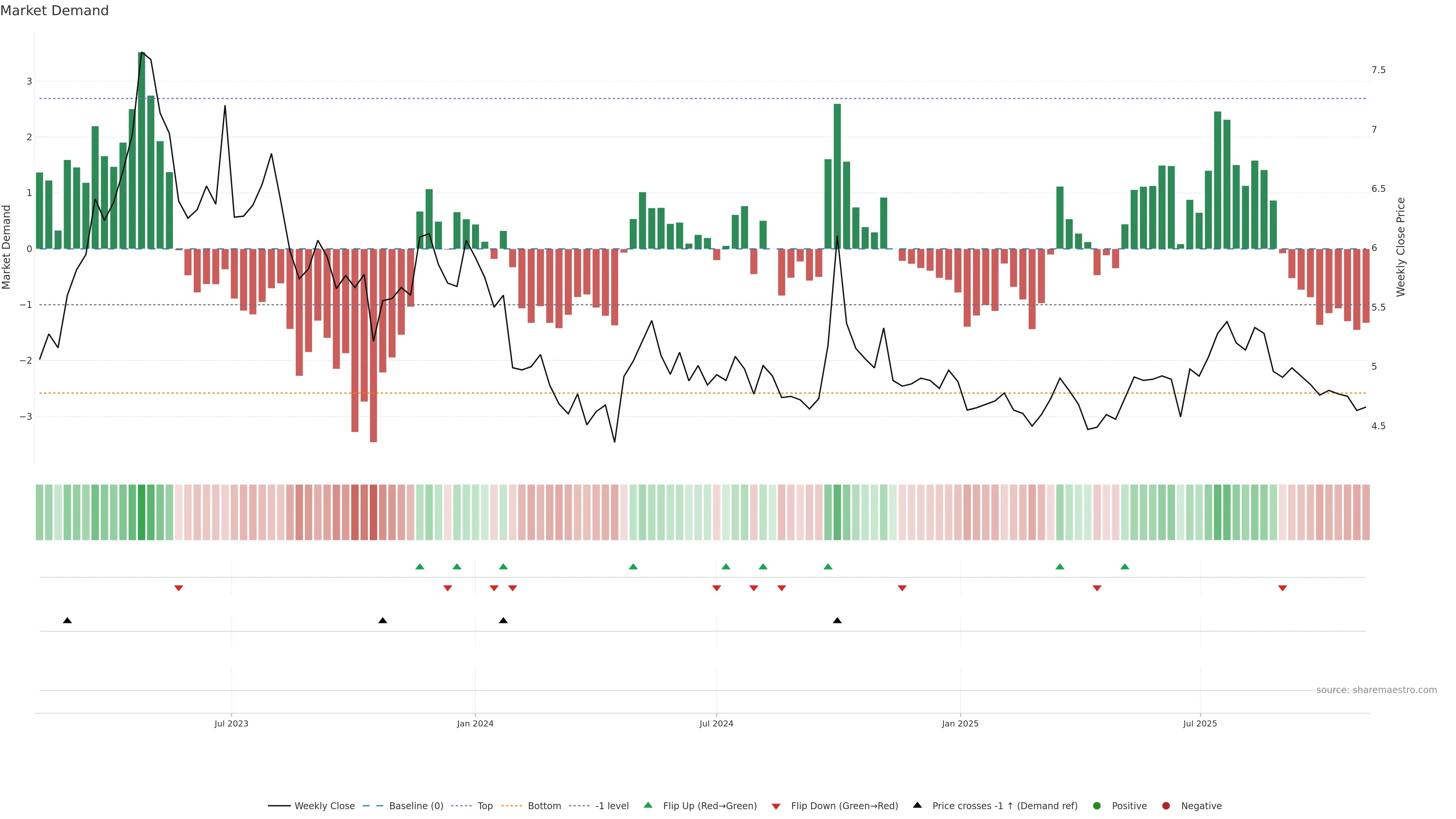Click last green flip-up marker in 2025
Image resolution: width=1456 pixels, height=819 pixels.
(x=1125, y=566)
